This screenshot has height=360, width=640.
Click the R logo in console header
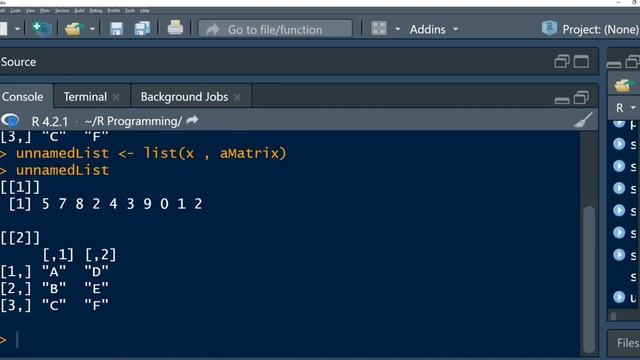pyautogui.click(x=10, y=120)
